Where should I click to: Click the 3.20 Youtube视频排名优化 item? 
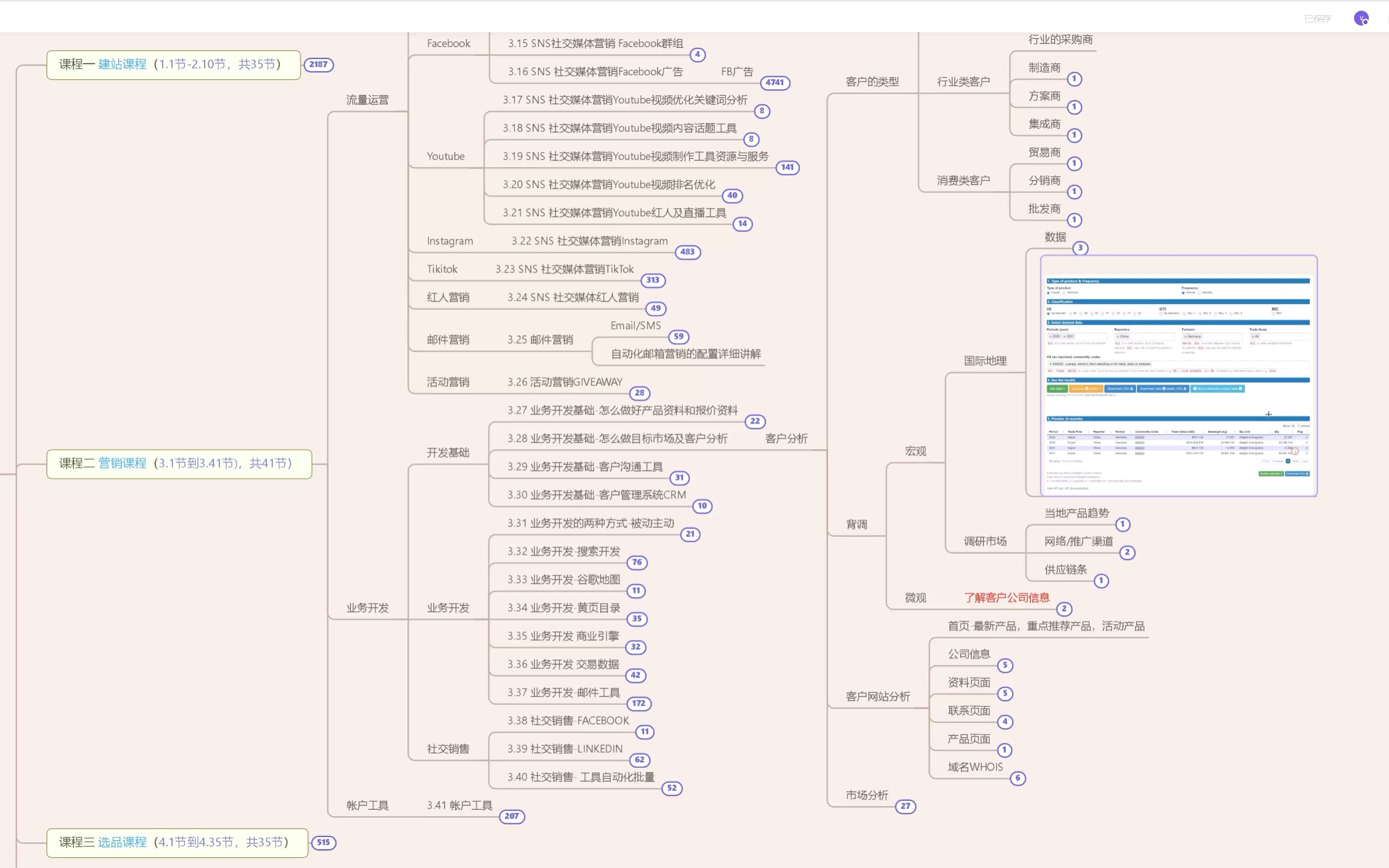click(x=609, y=184)
